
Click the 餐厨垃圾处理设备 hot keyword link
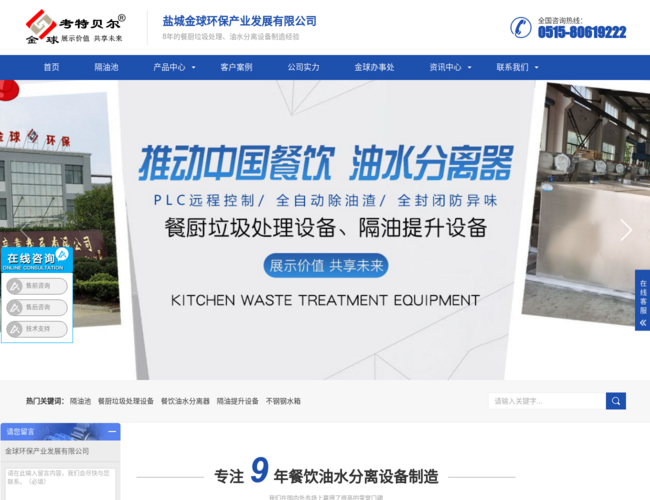[x=126, y=401]
